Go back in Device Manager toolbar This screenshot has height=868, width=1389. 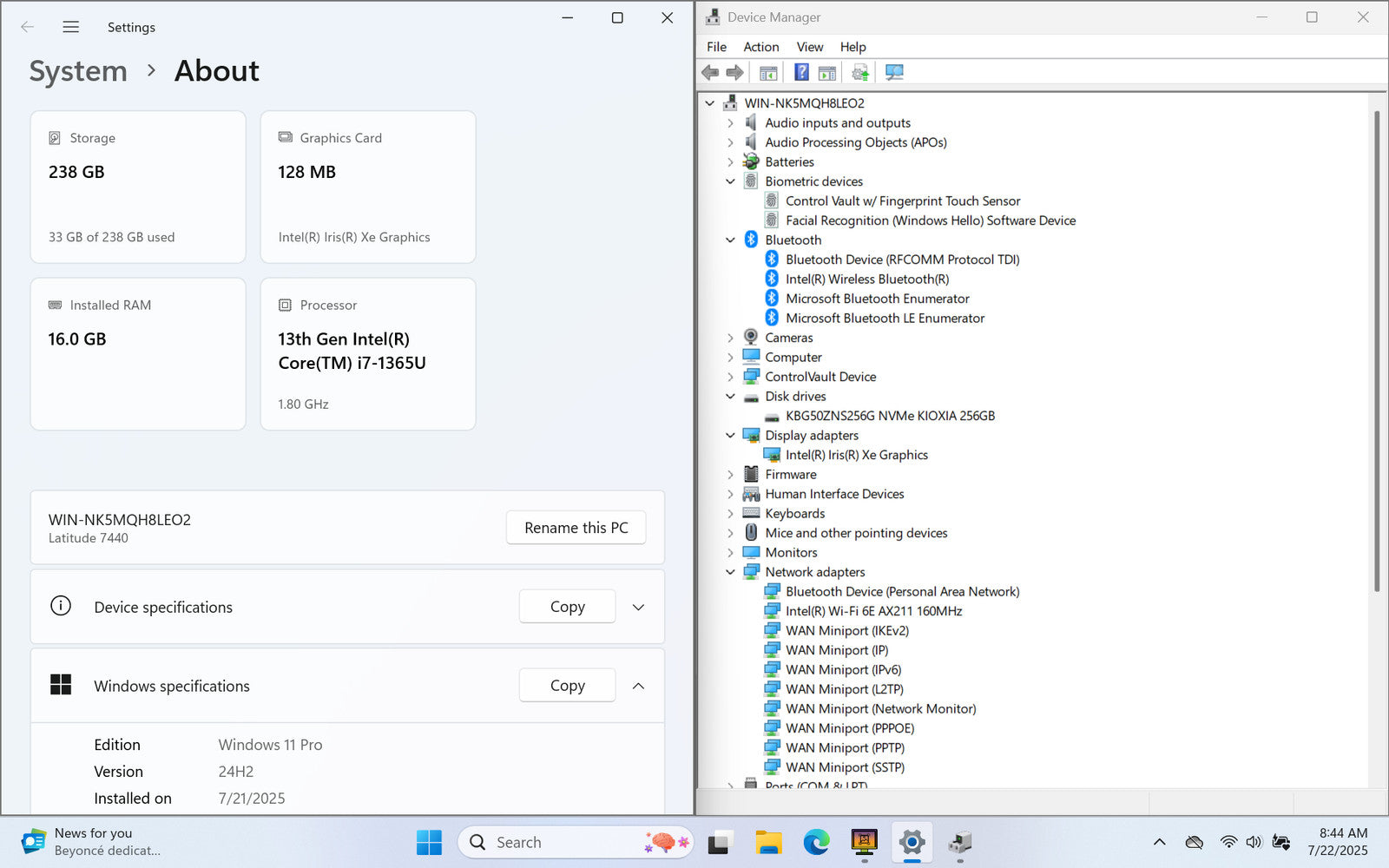click(710, 72)
